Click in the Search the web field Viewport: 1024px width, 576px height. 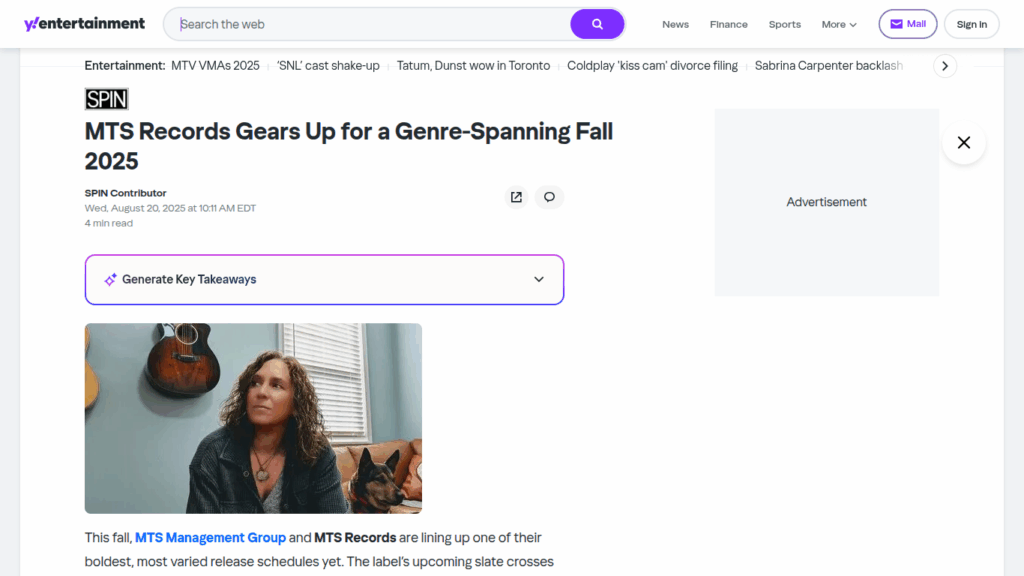(x=370, y=24)
